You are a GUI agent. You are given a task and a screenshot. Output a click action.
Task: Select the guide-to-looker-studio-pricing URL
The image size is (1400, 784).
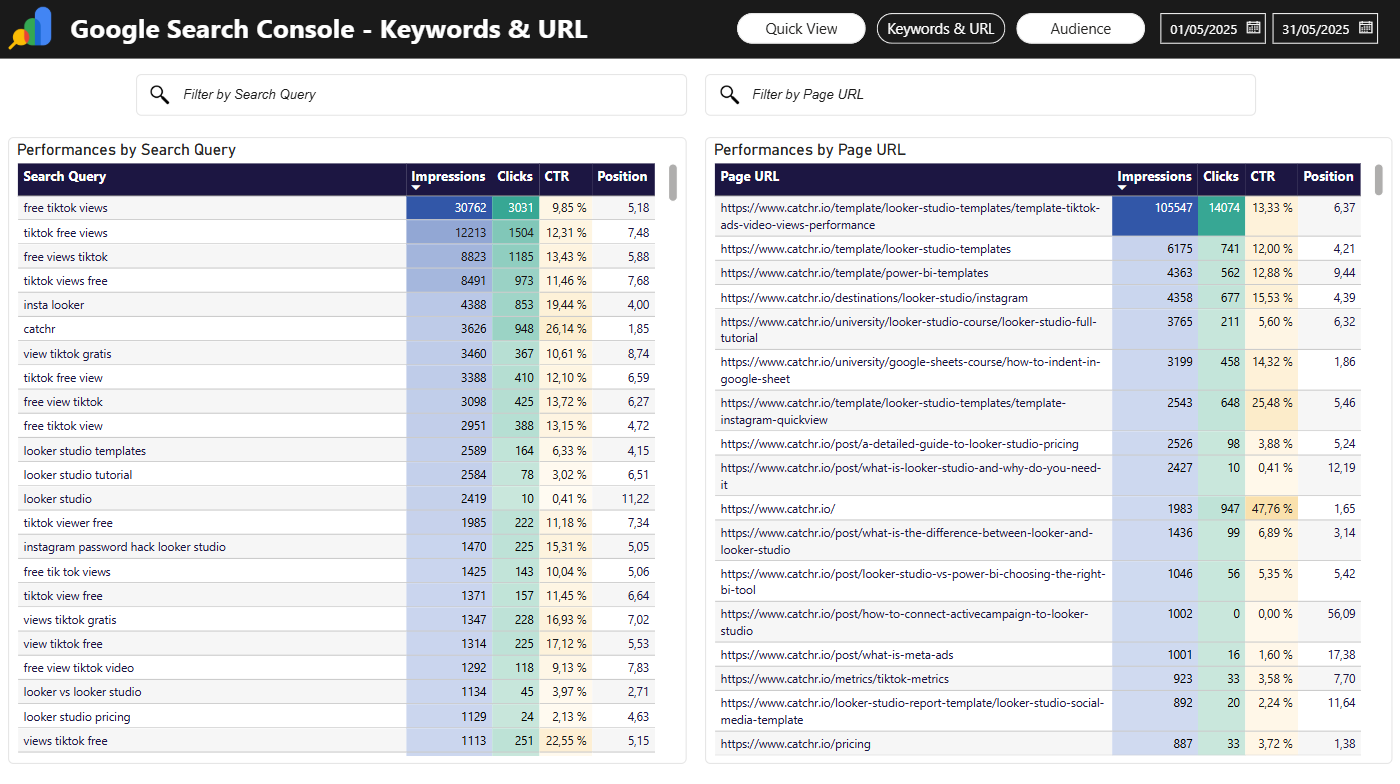point(899,443)
